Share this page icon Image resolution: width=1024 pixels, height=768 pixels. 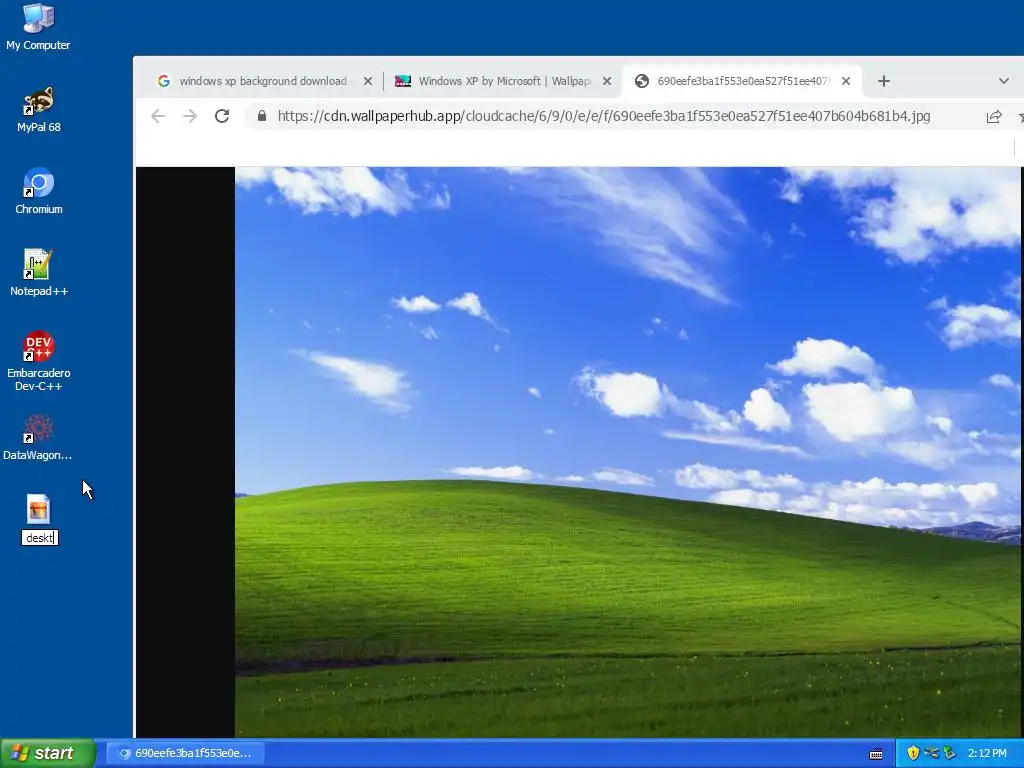pyautogui.click(x=994, y=117)
